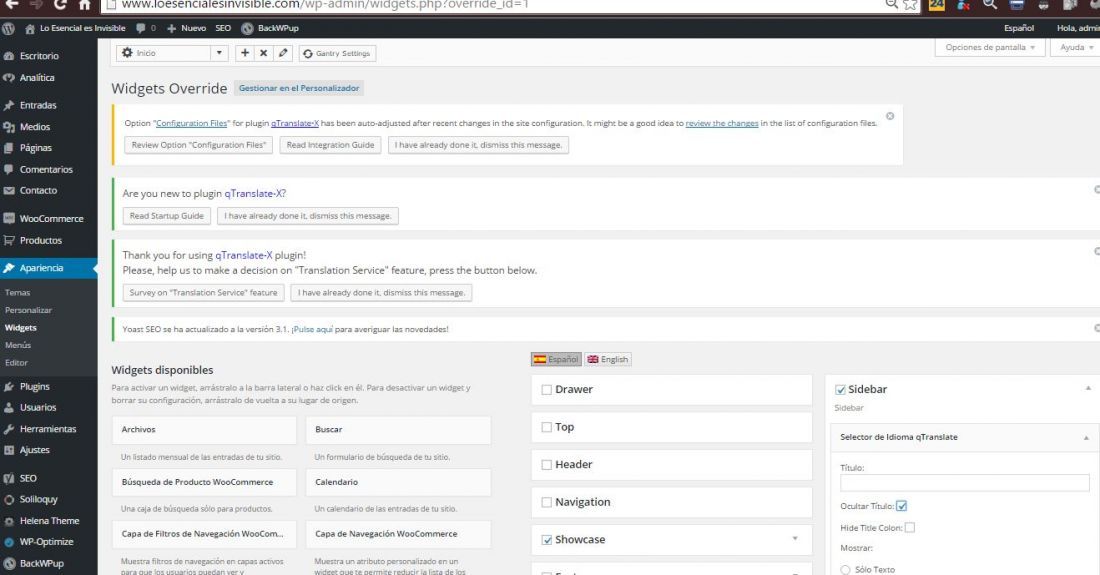
Task: Click the Plugins sidebar icon
Action: coord(9,386)
